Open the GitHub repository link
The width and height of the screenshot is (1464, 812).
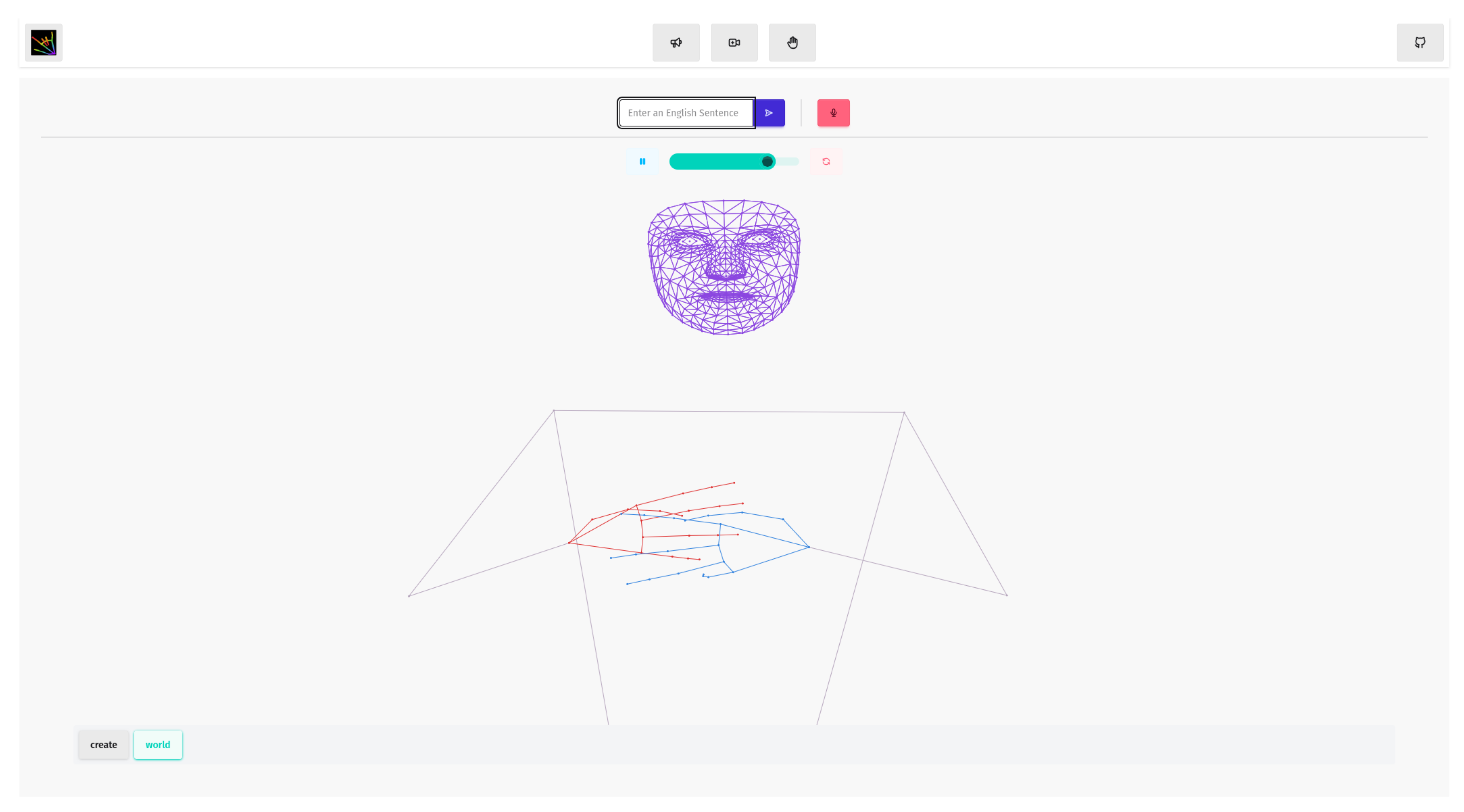[1420, 43]
